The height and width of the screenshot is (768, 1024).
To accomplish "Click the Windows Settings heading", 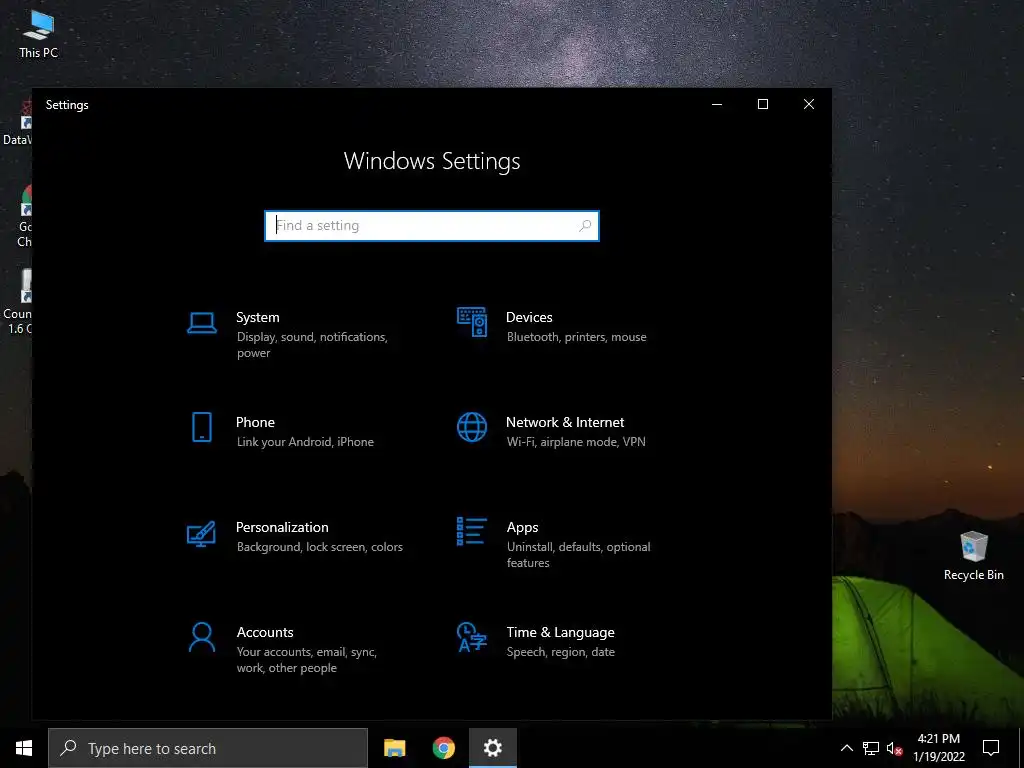I will (x=432, y=161).
